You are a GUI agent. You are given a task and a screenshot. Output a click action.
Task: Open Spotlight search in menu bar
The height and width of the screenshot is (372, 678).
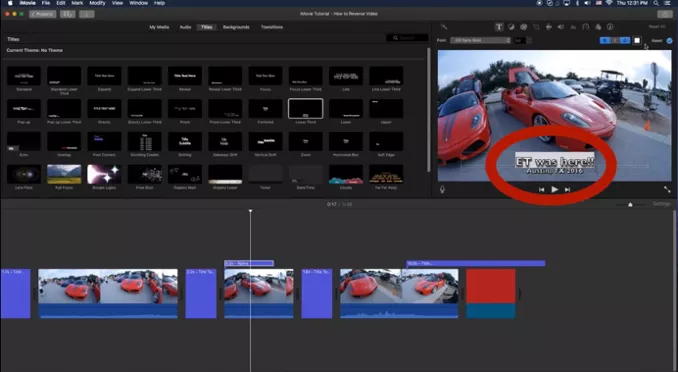click(x=656, y=3)
